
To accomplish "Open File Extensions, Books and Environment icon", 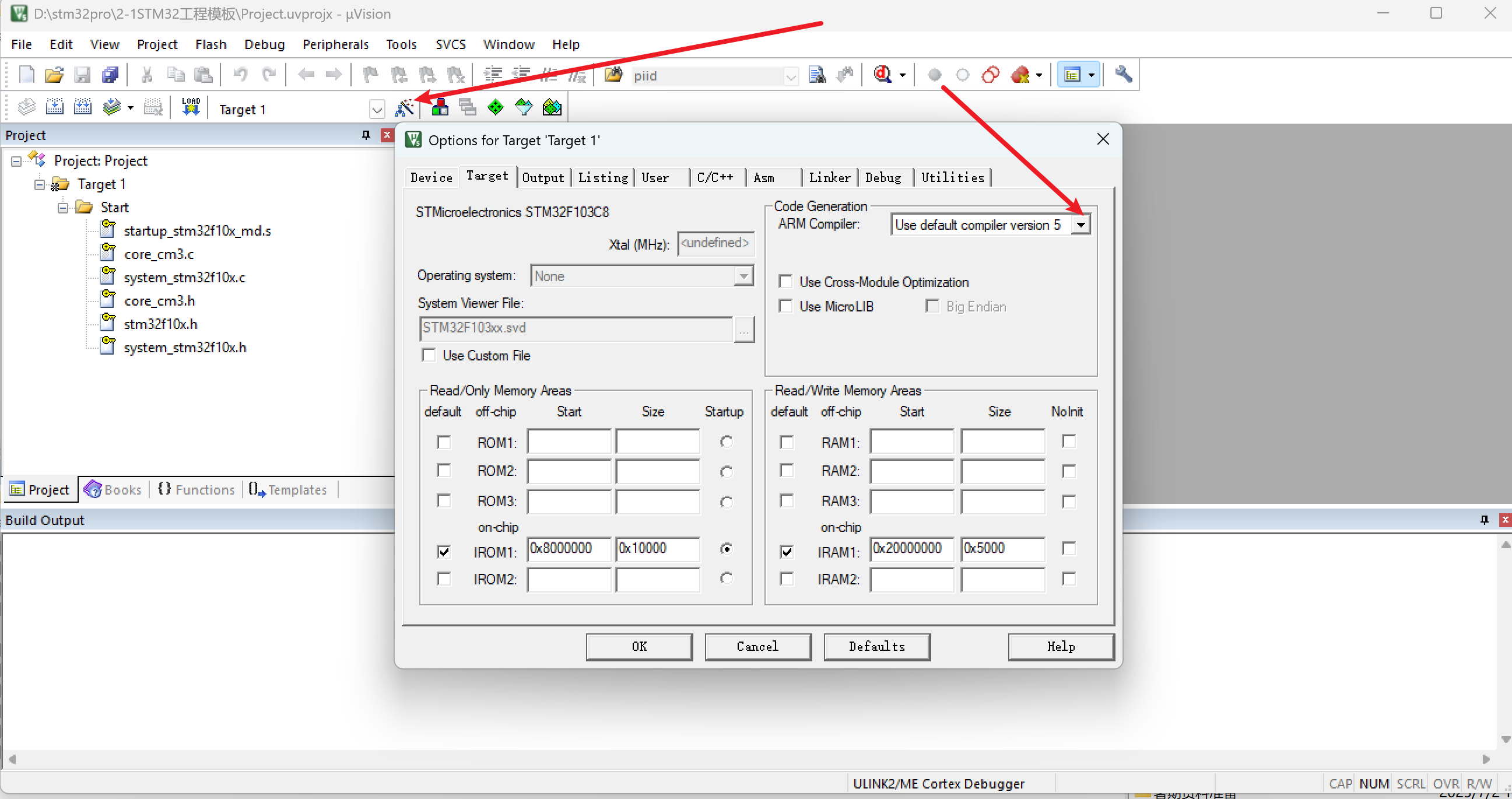I will [x=439, y=107].
